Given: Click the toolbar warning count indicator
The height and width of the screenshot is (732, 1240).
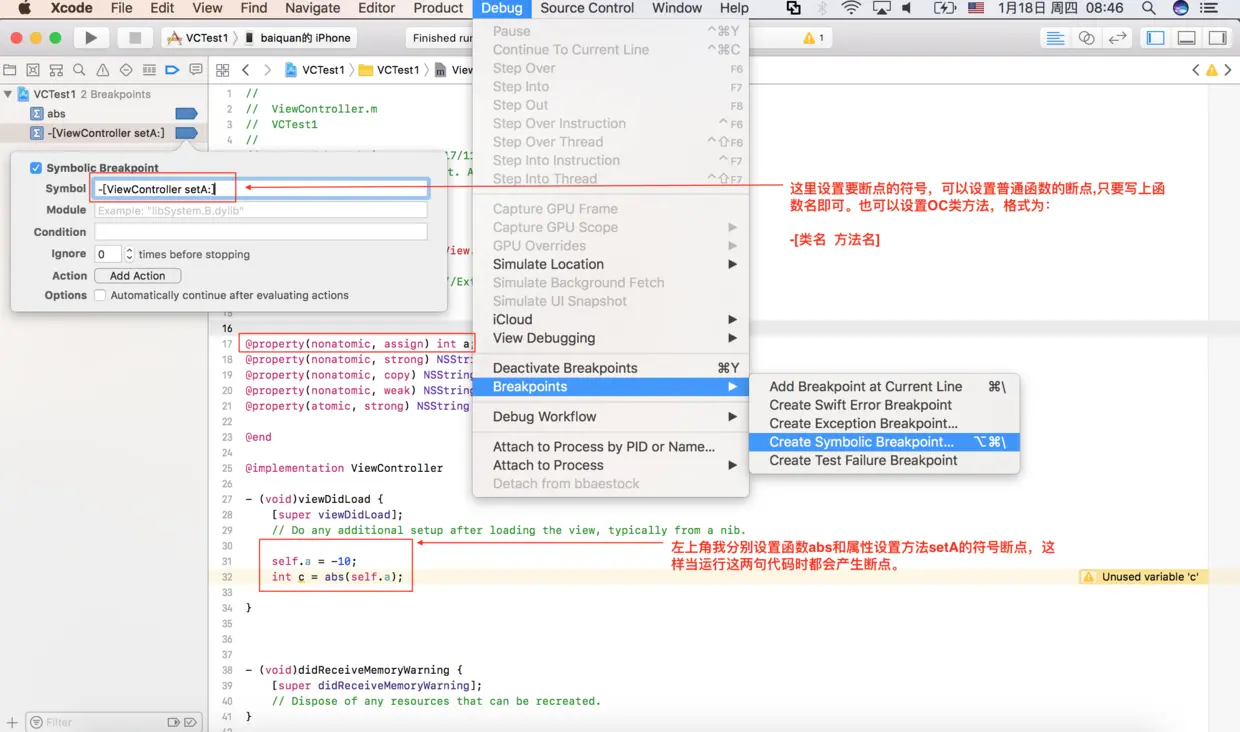Looking at the screenshot, I should 814,38.
